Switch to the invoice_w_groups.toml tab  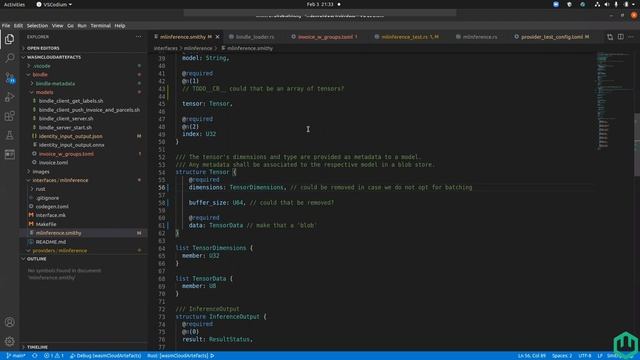point(325,37)
